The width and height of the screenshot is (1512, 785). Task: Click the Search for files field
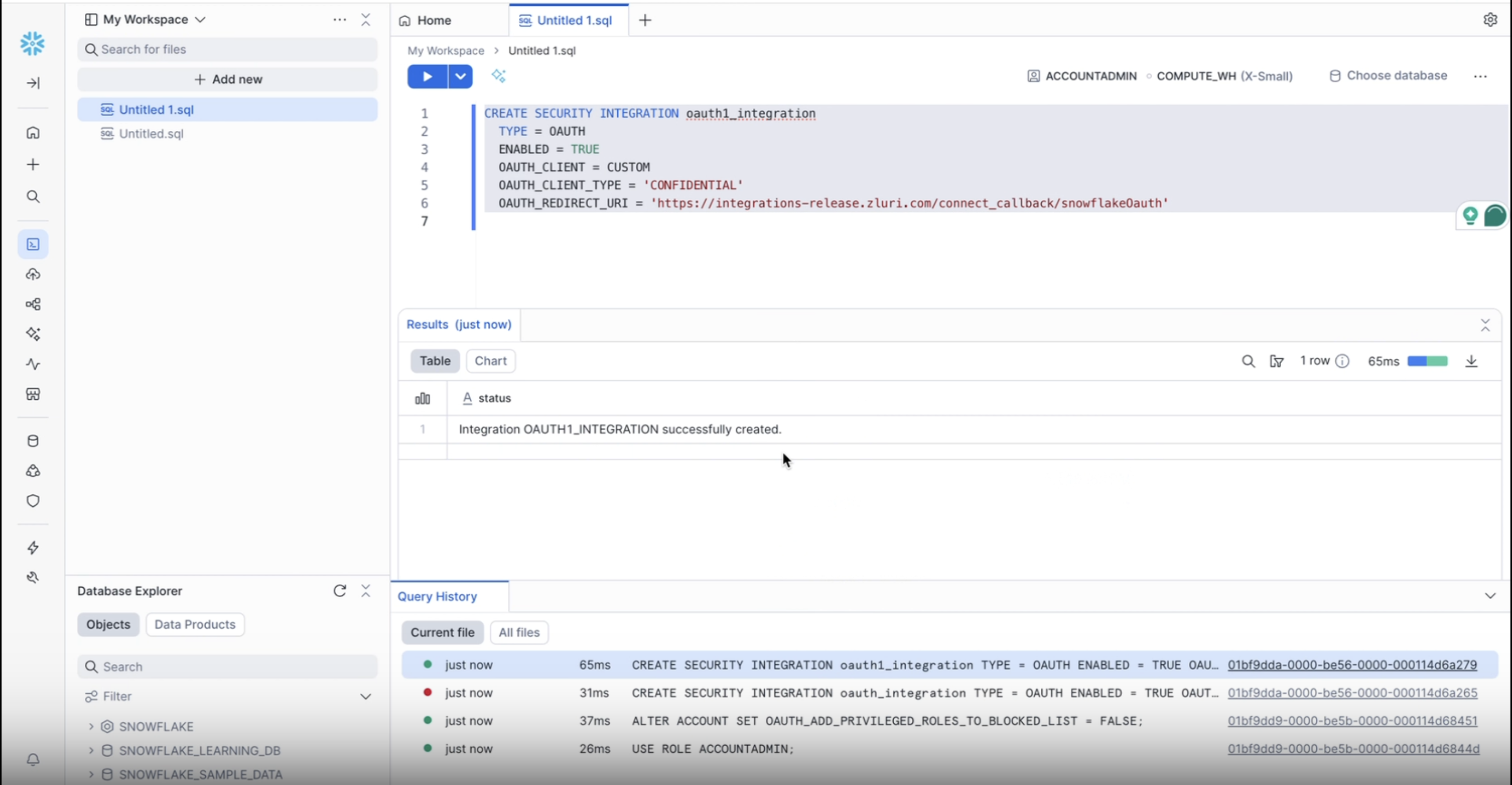228,49
